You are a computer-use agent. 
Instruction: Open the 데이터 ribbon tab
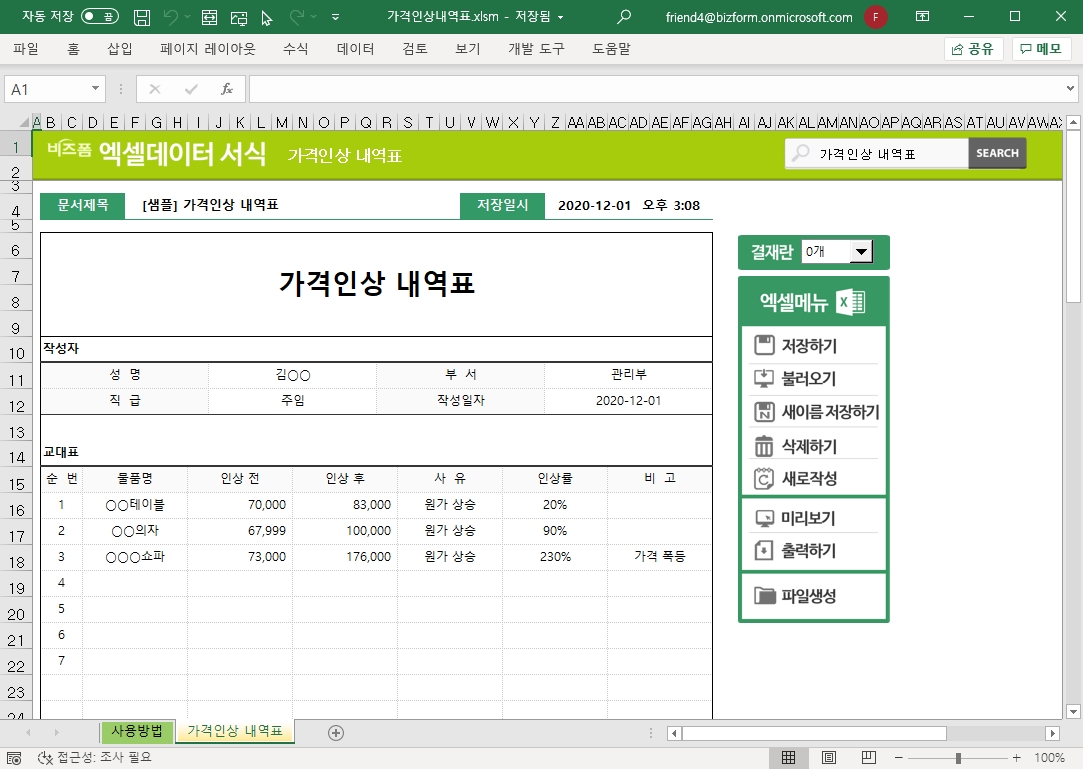355,48
